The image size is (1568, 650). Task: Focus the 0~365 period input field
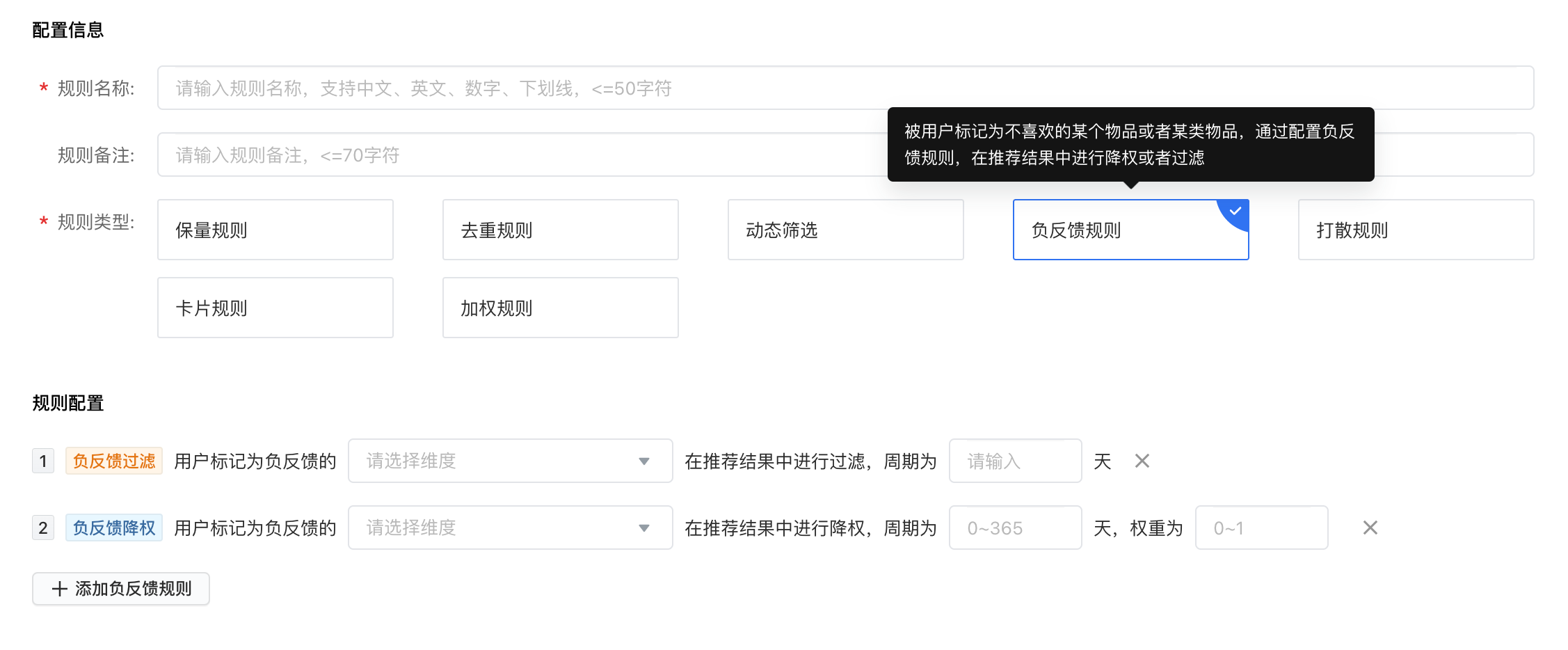coord(1015,528)
